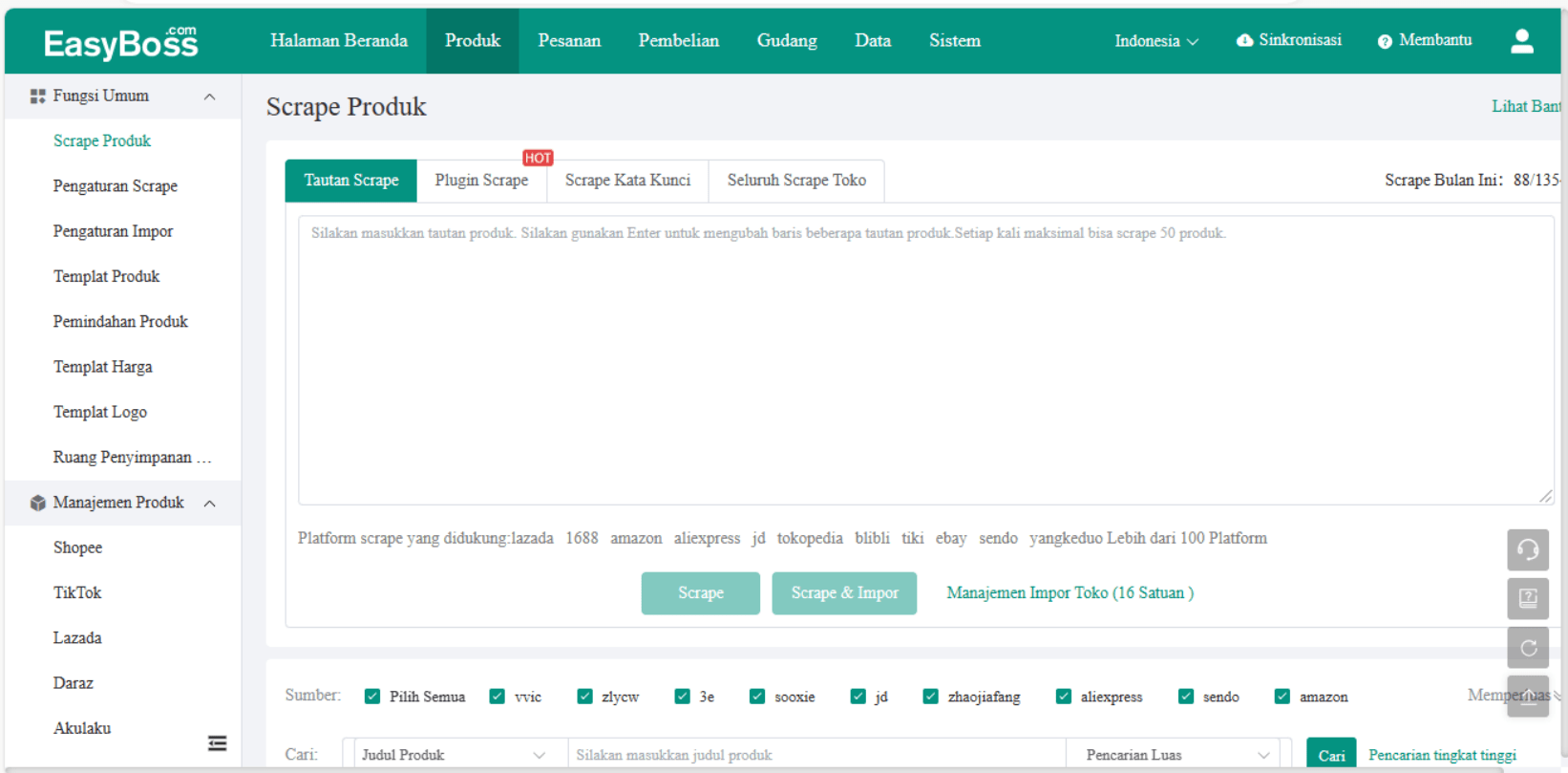Image resolution: width=1568 pixels, height=773 pixels.
Task: Open the user account avatar icon
Action: (1522, 41)
